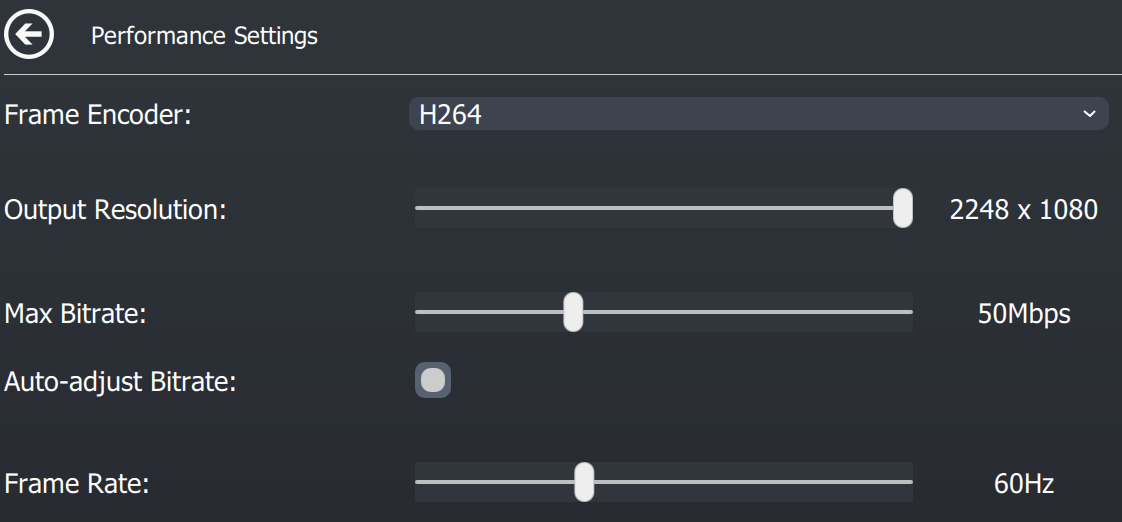The height and width of the screenshot is (522, 1122).
Task: Set Max Bitrate slider to its far left end
Action: tap(417, 312)
